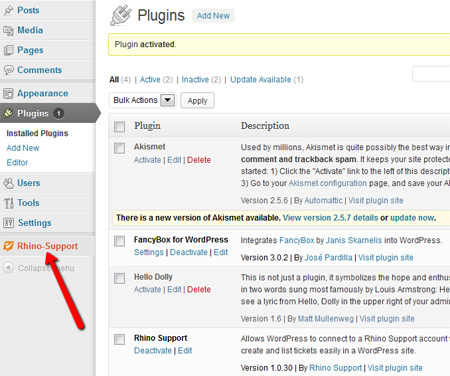Open the Posts pushpin icon
This screenshot has width=450, height=376.
tap(8, 10)
